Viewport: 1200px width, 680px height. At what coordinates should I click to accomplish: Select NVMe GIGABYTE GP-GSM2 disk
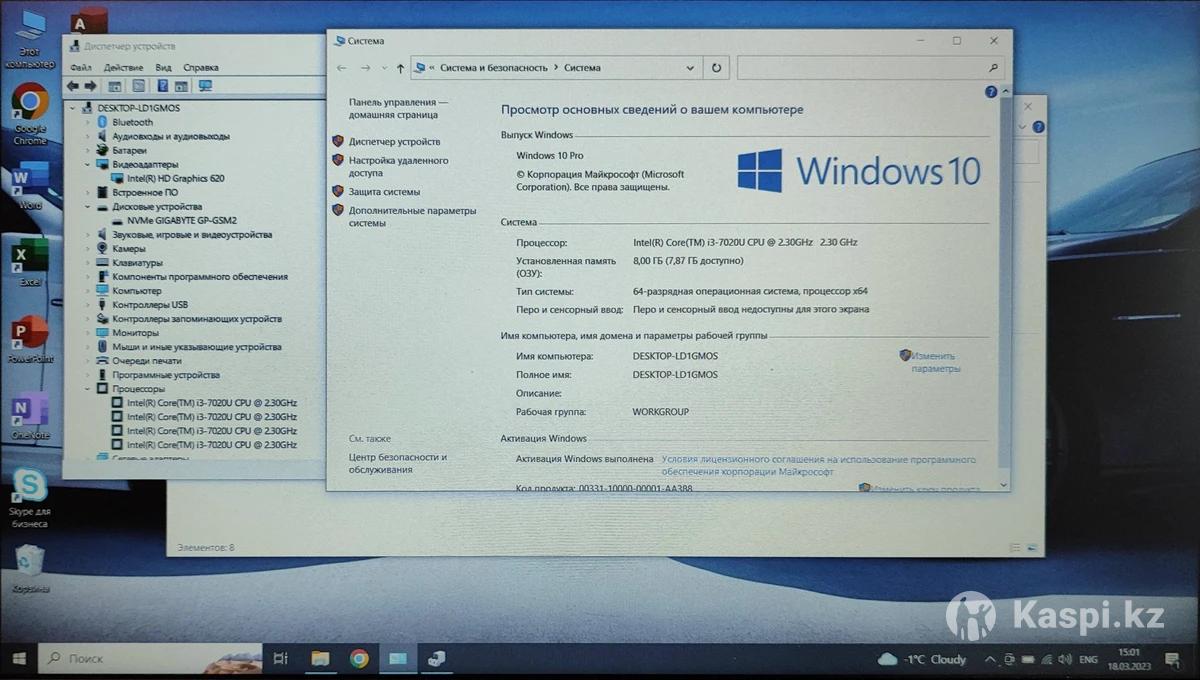click(x=182, y=220)
